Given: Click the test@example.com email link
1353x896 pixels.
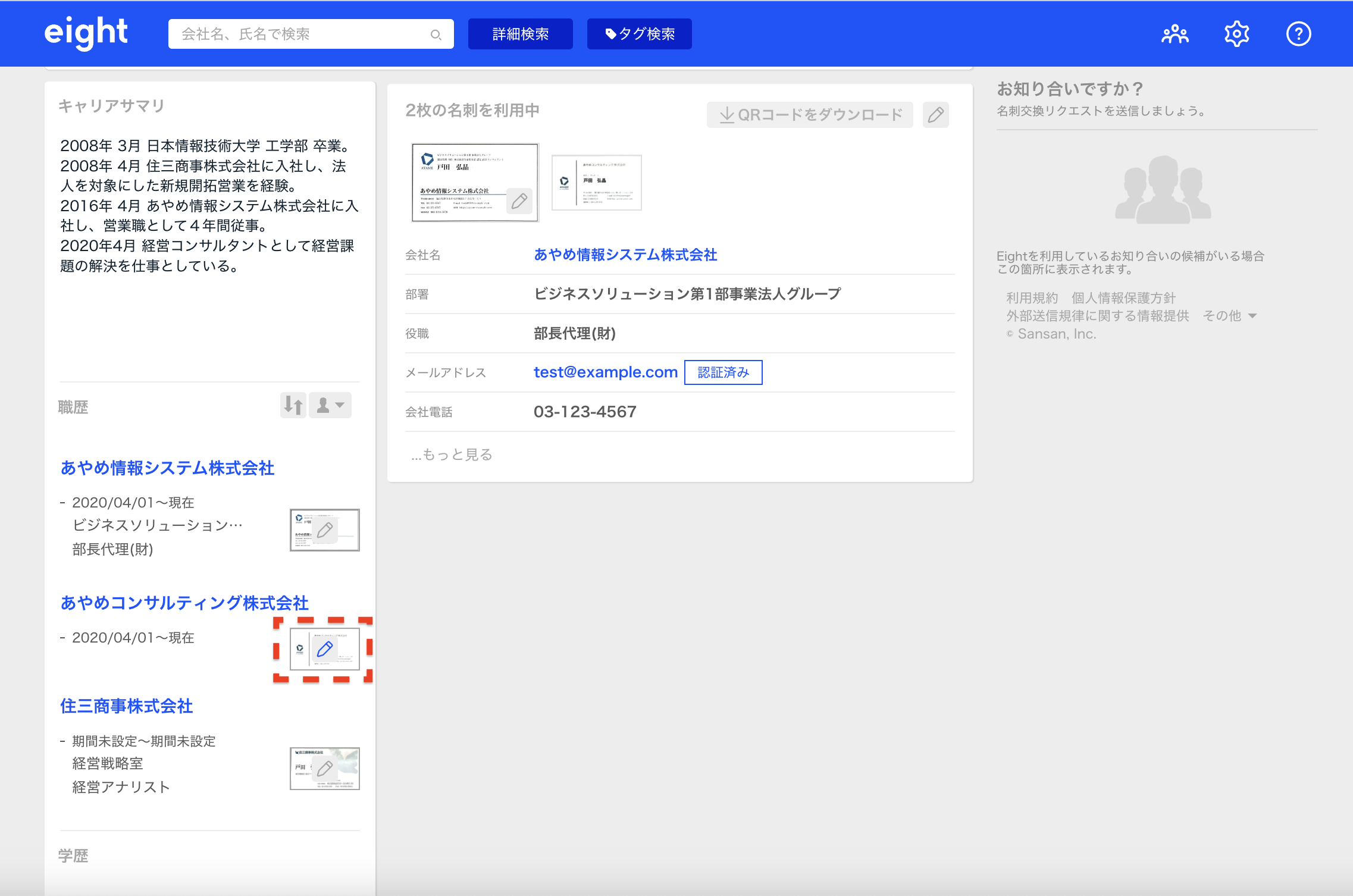Looking at the screenshot, I should tap(606, 372).
